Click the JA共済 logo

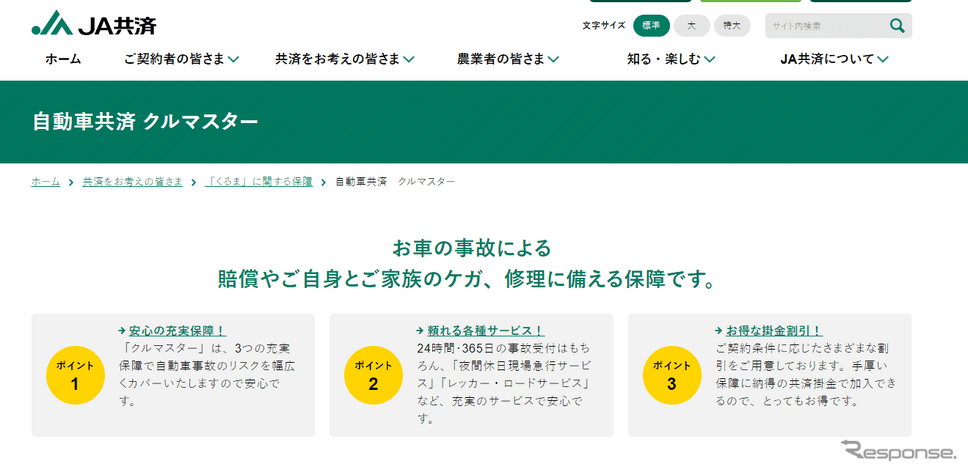[94, 23]
